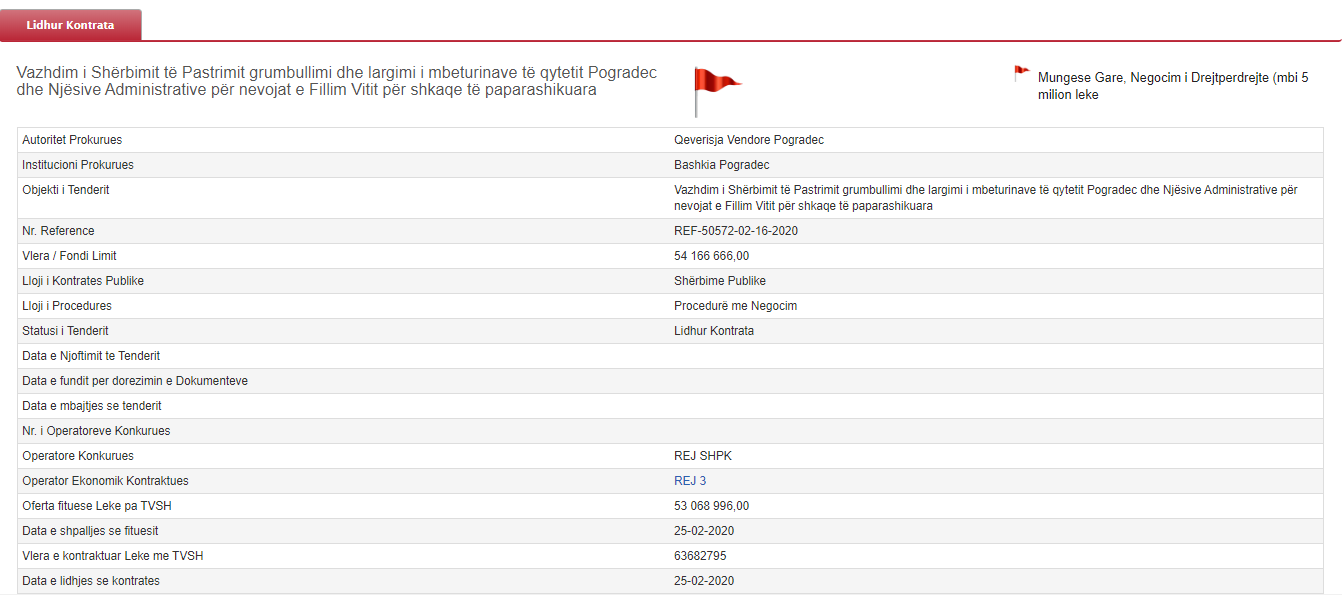Screen dimensions: 1342x595
Task: Select the value Procedurë me Negocim
Action: coord(736,306)
